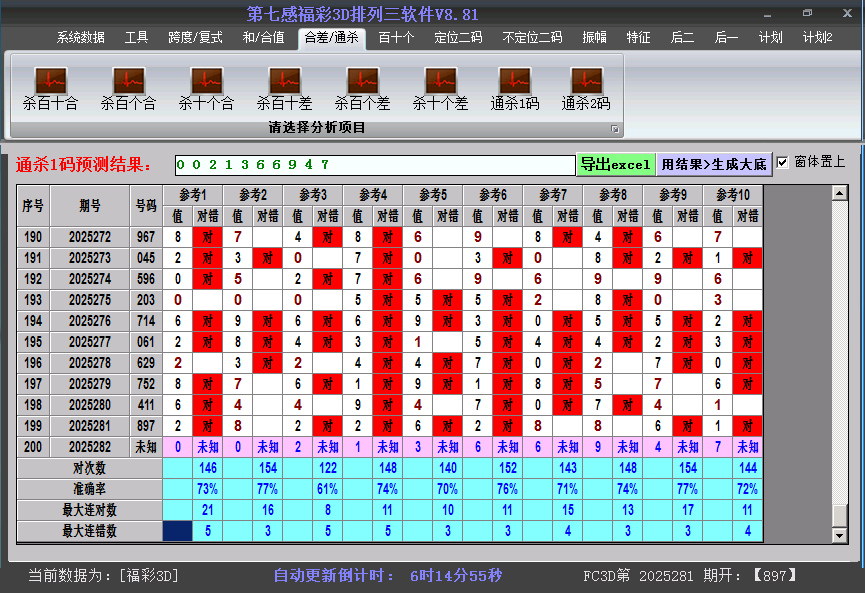Open the 系统数据 menu
The height and width of the screenshot is (593, 865).
click(x=80, y=37)
